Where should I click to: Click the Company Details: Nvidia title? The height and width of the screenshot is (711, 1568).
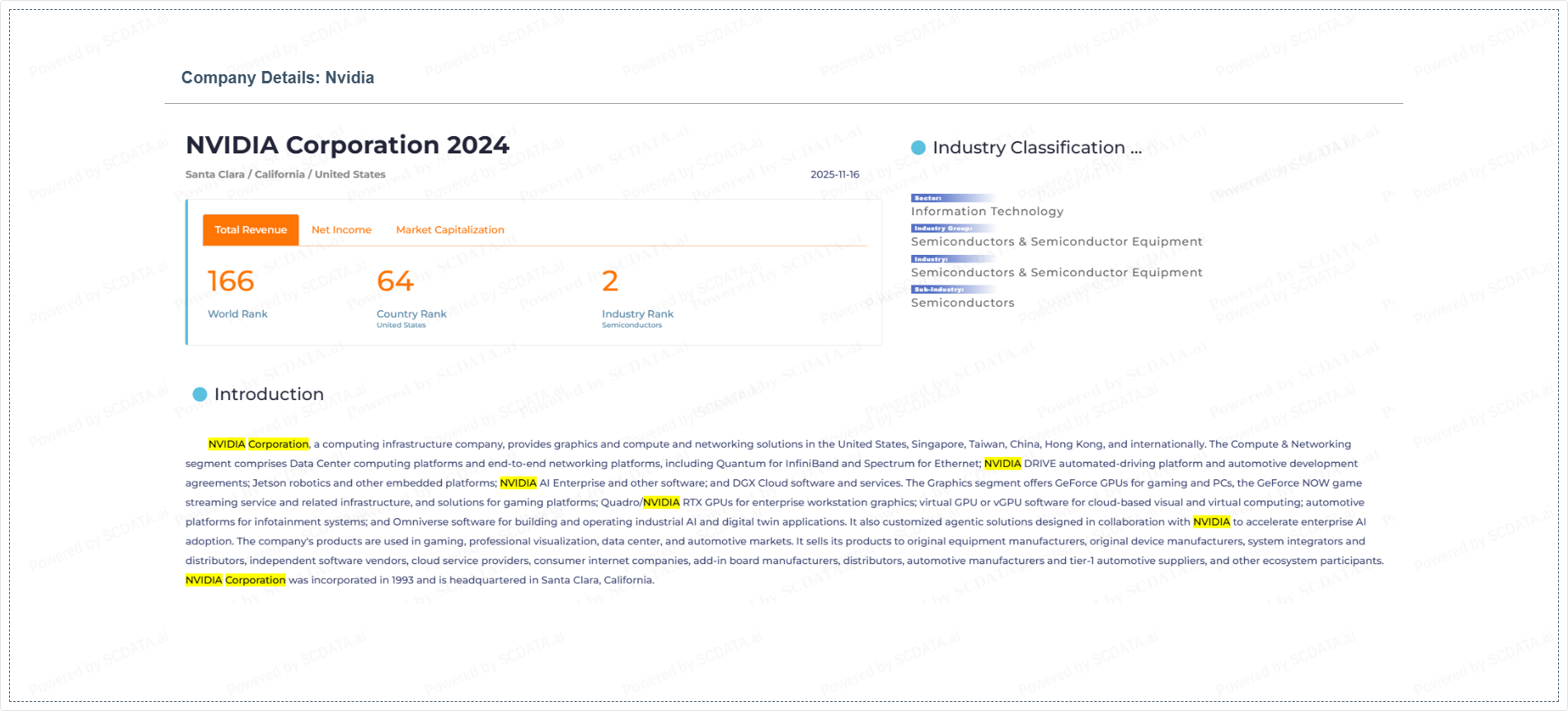point(278,78)
